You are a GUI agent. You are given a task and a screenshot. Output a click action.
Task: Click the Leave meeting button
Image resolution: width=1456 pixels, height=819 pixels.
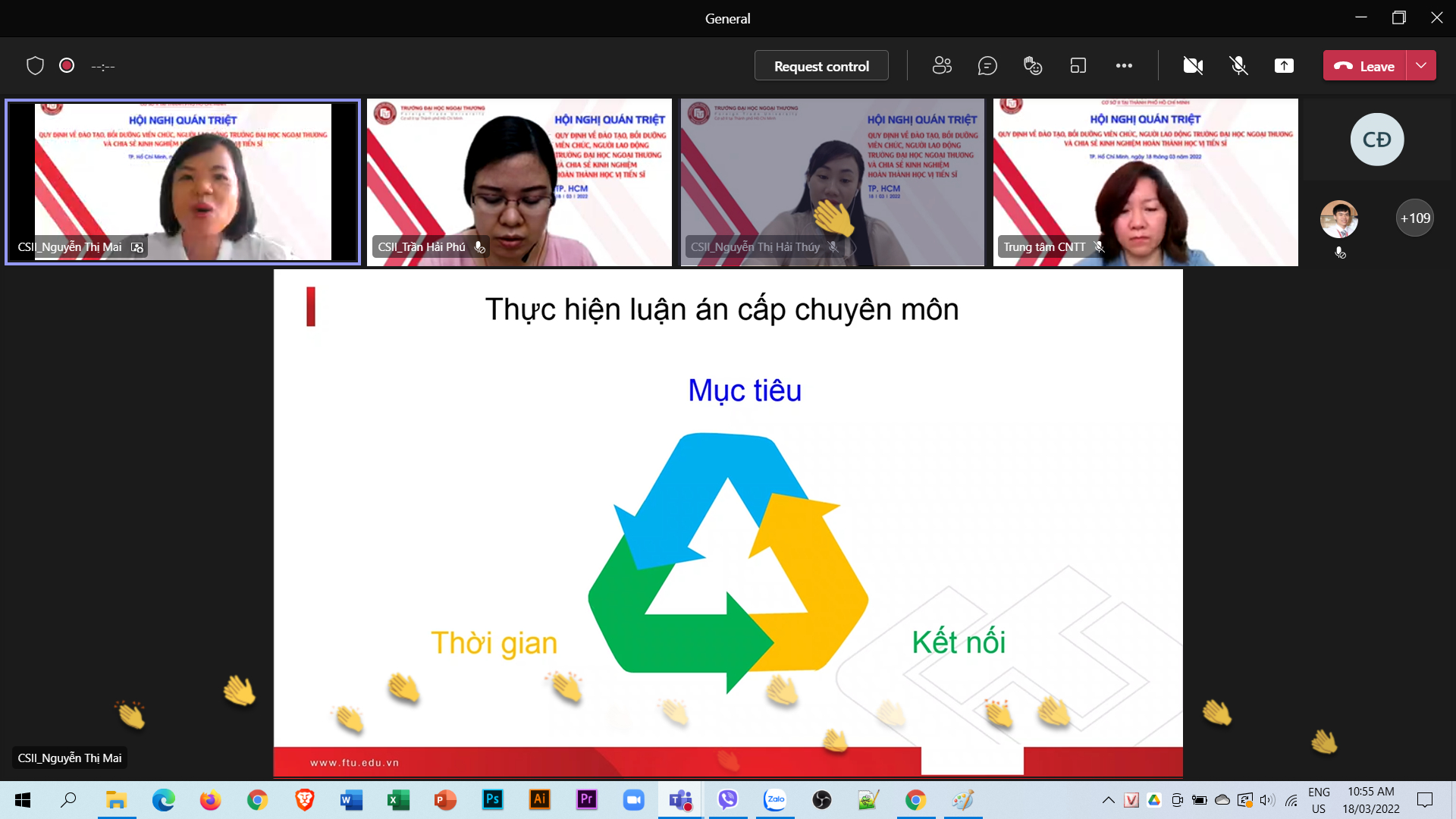click(1364, 66)
